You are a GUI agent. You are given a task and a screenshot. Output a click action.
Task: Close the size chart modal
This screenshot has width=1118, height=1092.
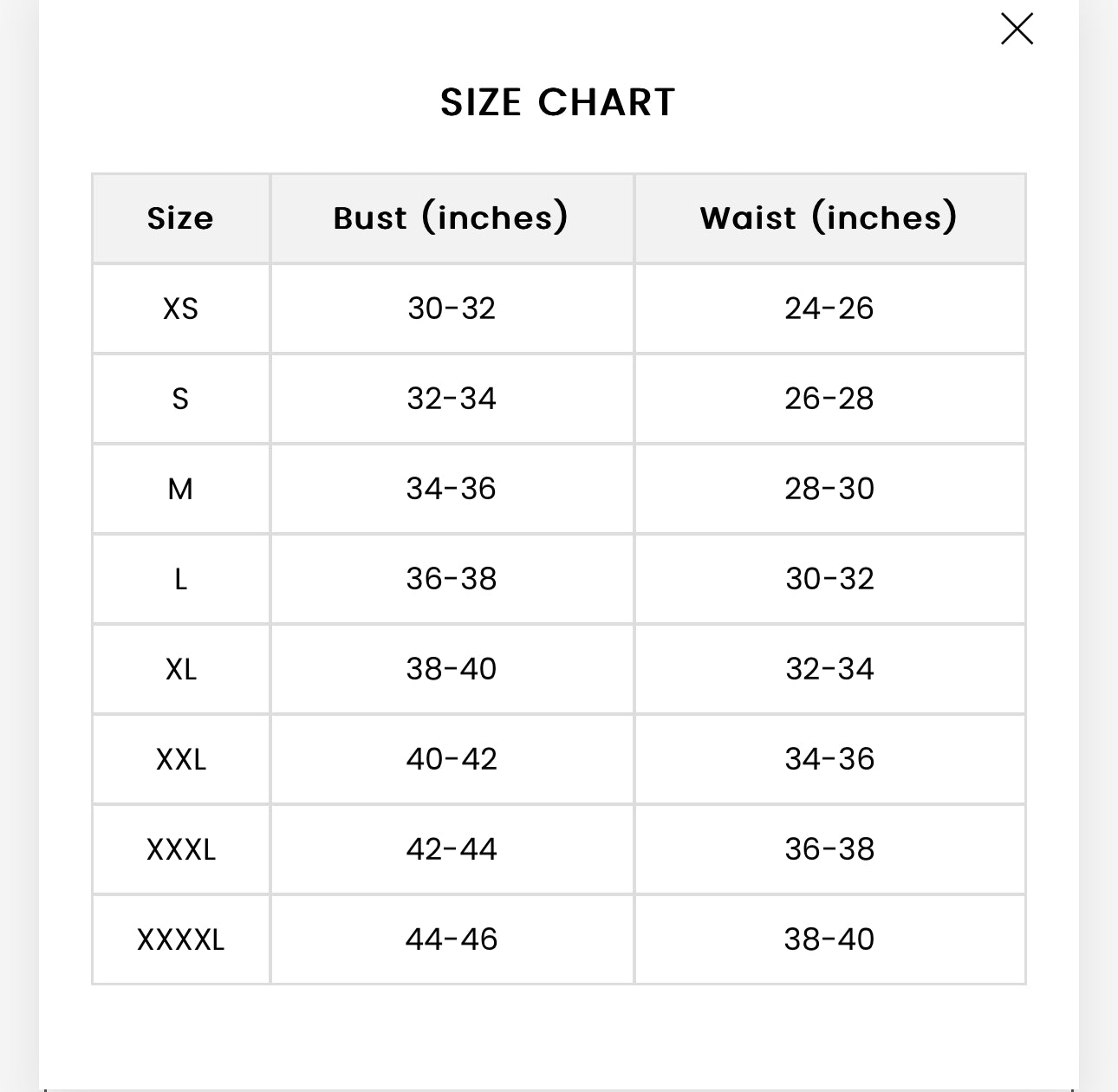coord(1017,29)
